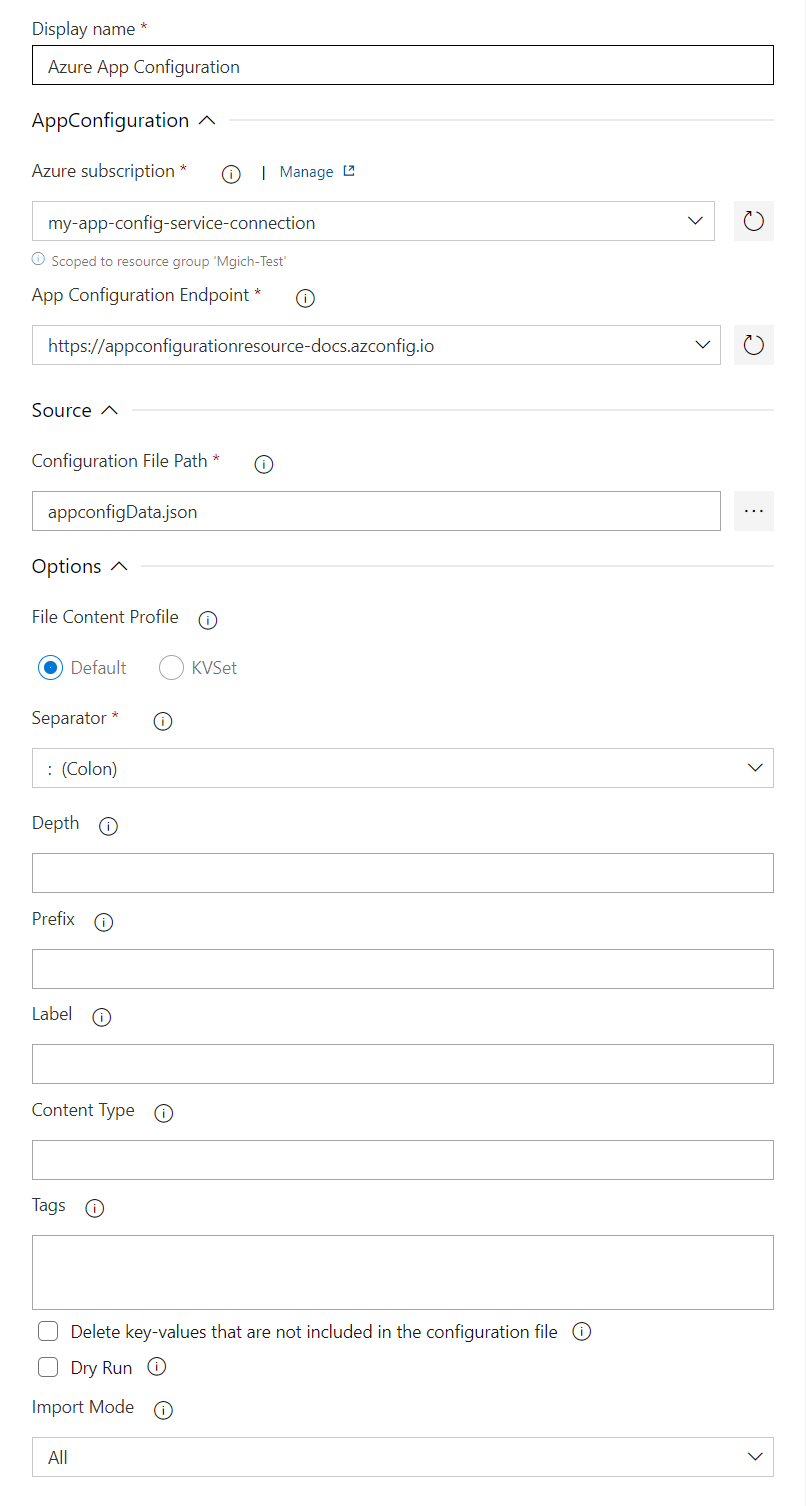Collapse the AppConfiguration section
Screen dimensions: 806x1506
coord(207,119)
